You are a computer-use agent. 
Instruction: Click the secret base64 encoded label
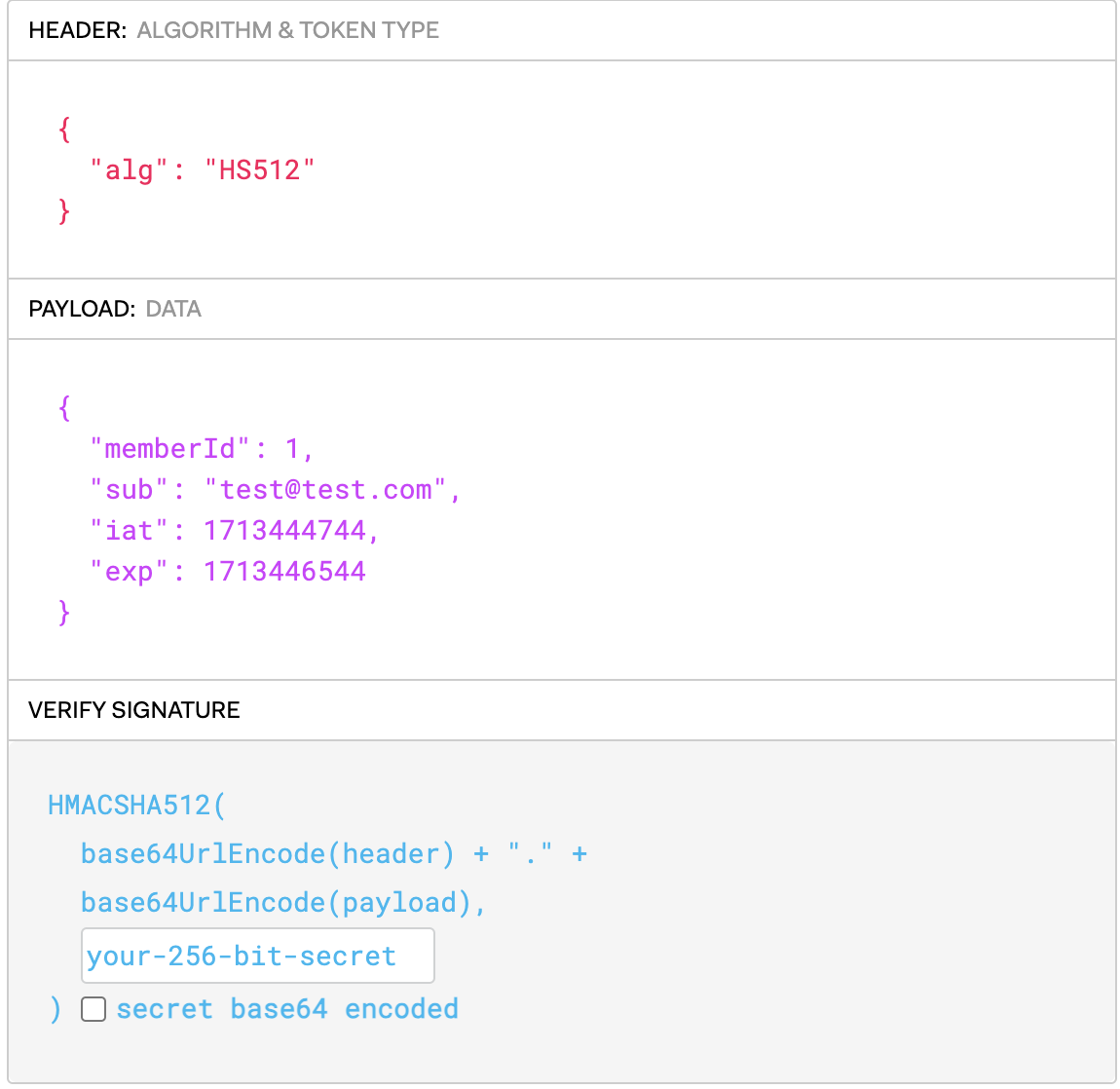(287, 1009)
